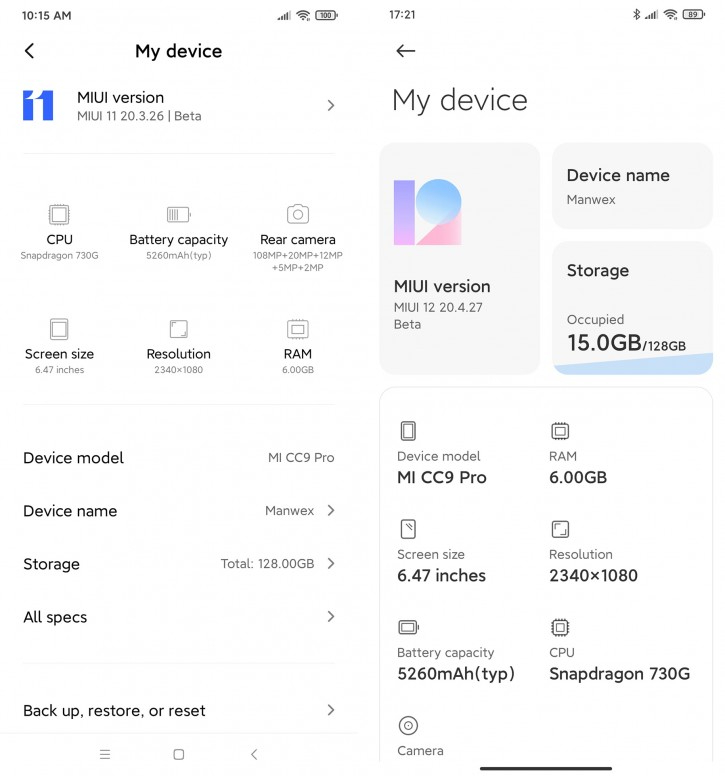Tap the Camera lens icon at bottom right panel

[x=408, y=726]
